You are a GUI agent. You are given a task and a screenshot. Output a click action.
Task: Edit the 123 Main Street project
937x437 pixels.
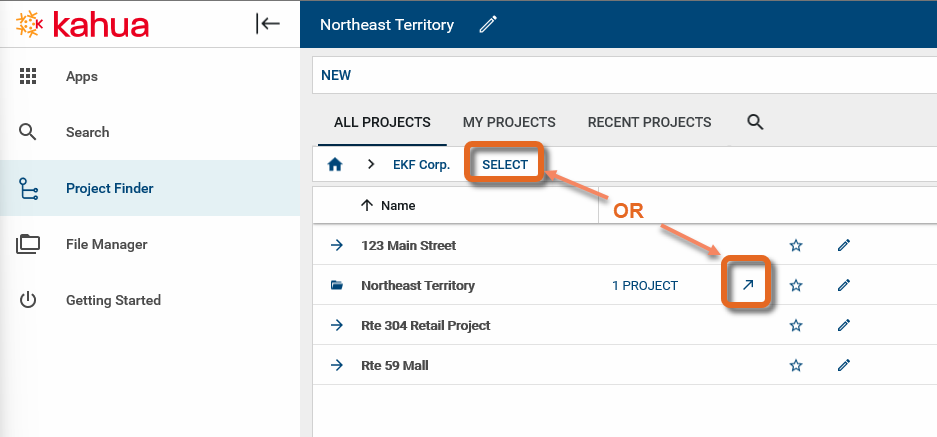(844, 245)
